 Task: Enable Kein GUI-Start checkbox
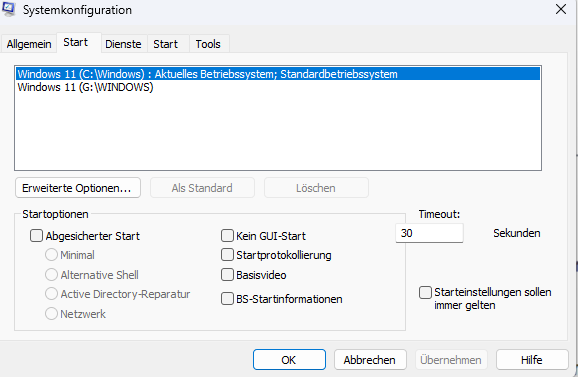(x=227, y=235)
